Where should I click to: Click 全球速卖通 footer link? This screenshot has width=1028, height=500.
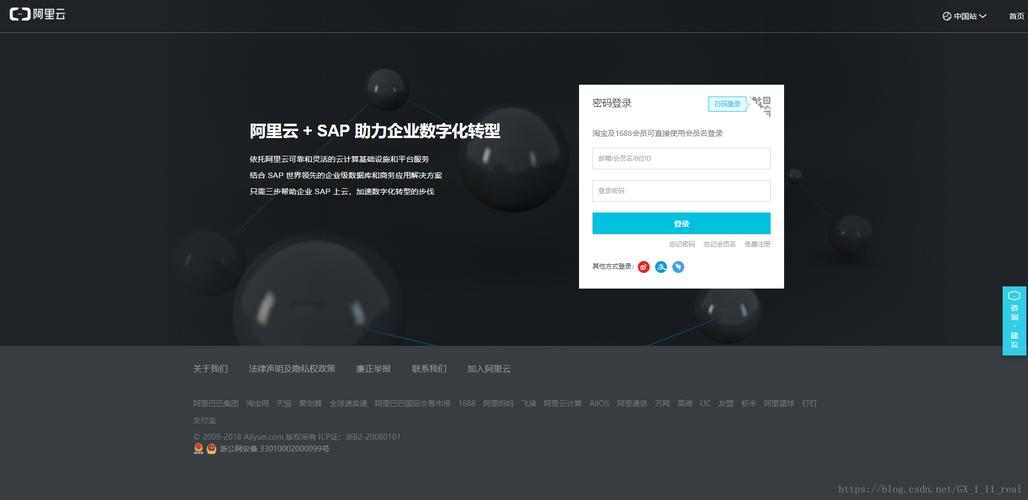coord(349,404)
